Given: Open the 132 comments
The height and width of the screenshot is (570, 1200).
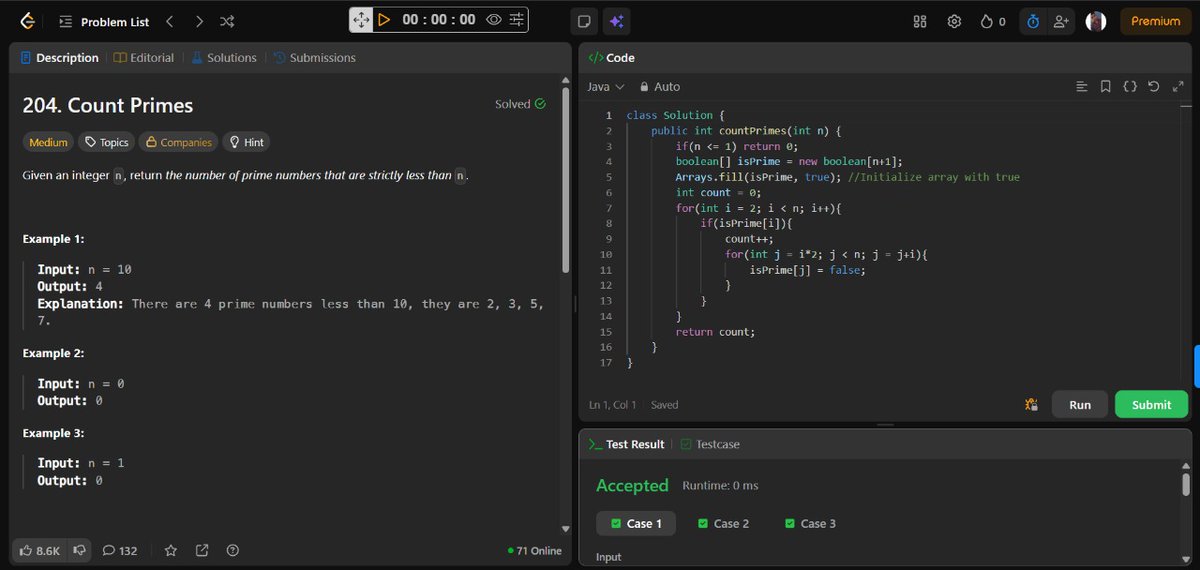Looking at the screenshot, I should 120,551.
